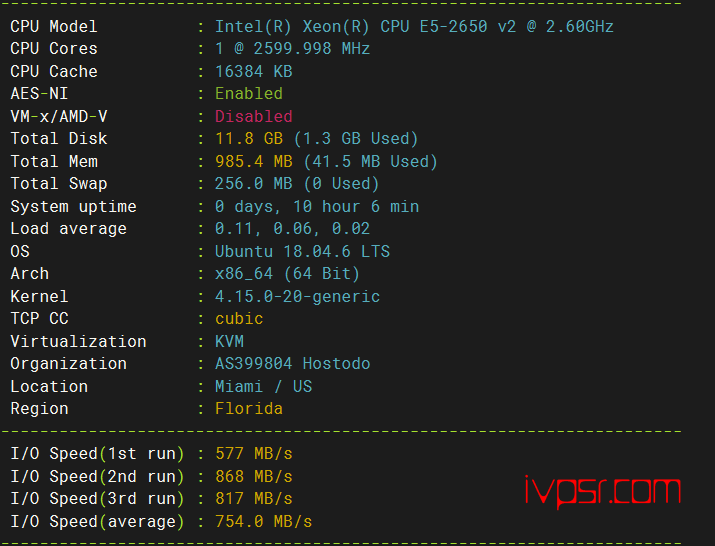Select the 2nd run I/O speed '868 MB/s'

tap(254, 476)
